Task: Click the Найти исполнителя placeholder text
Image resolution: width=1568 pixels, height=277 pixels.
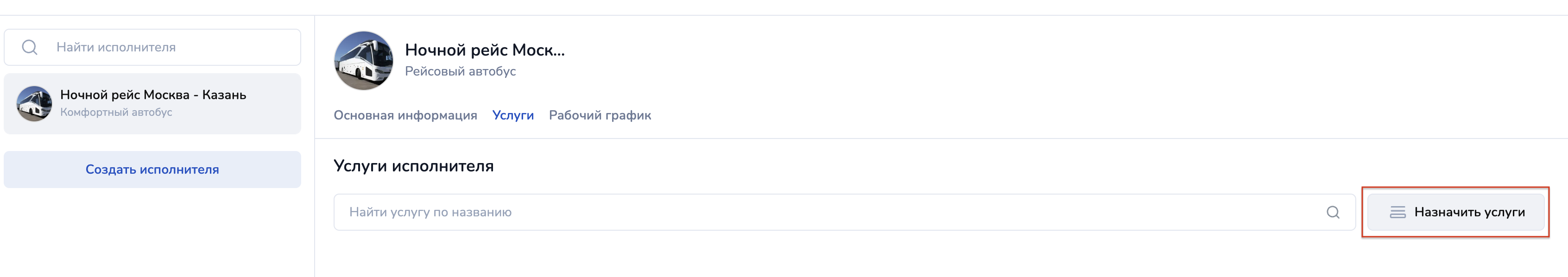Action: click(116, 48)
